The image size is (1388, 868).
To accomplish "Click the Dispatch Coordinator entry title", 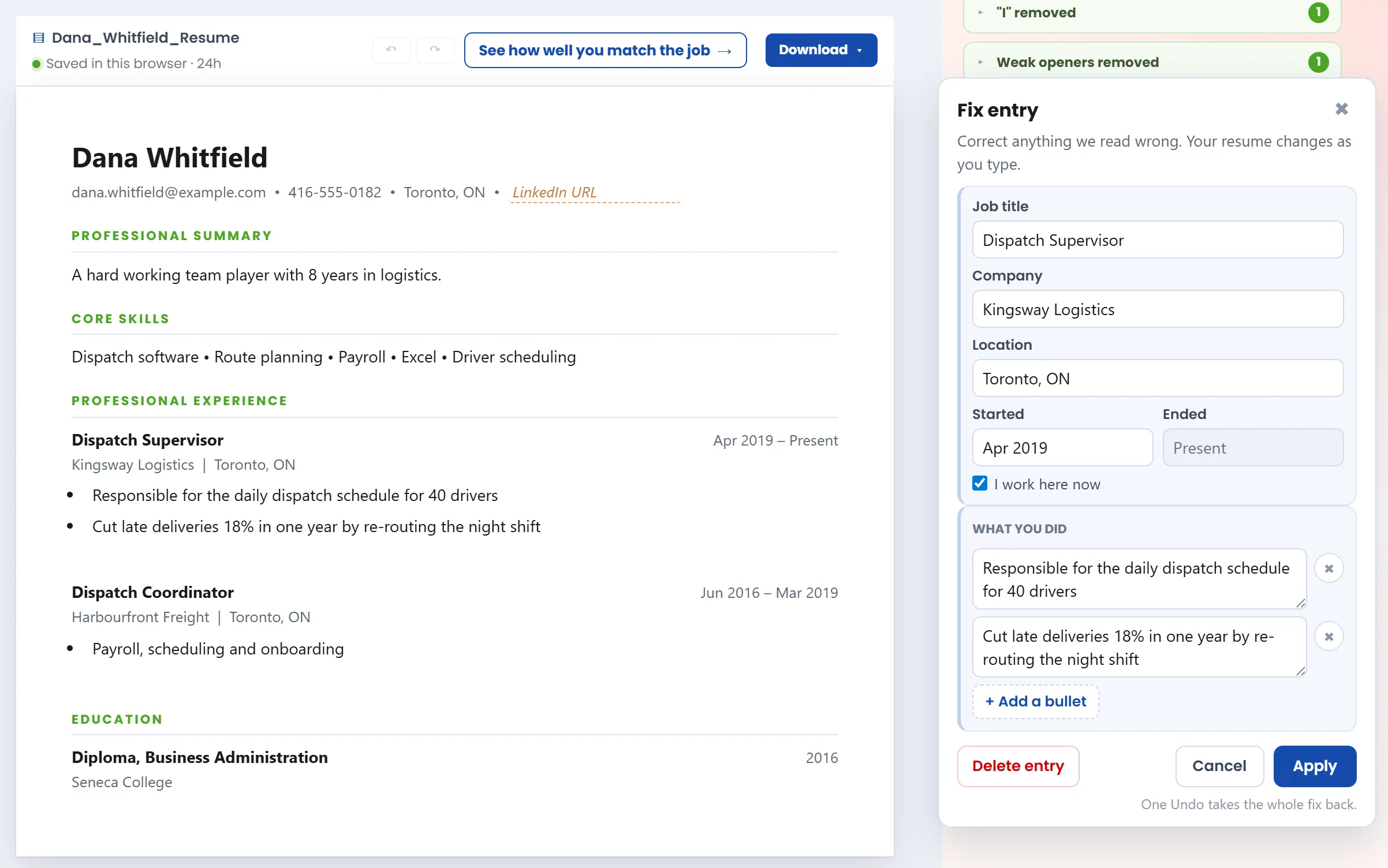I will click(x=152, y=592).
